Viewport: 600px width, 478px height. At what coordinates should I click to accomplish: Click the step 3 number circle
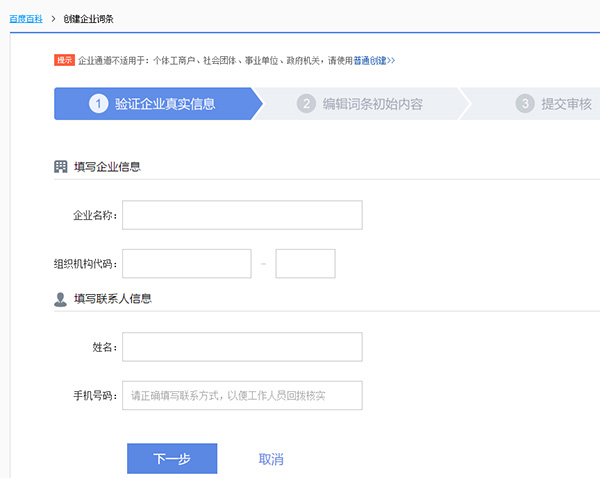point(525,104)
